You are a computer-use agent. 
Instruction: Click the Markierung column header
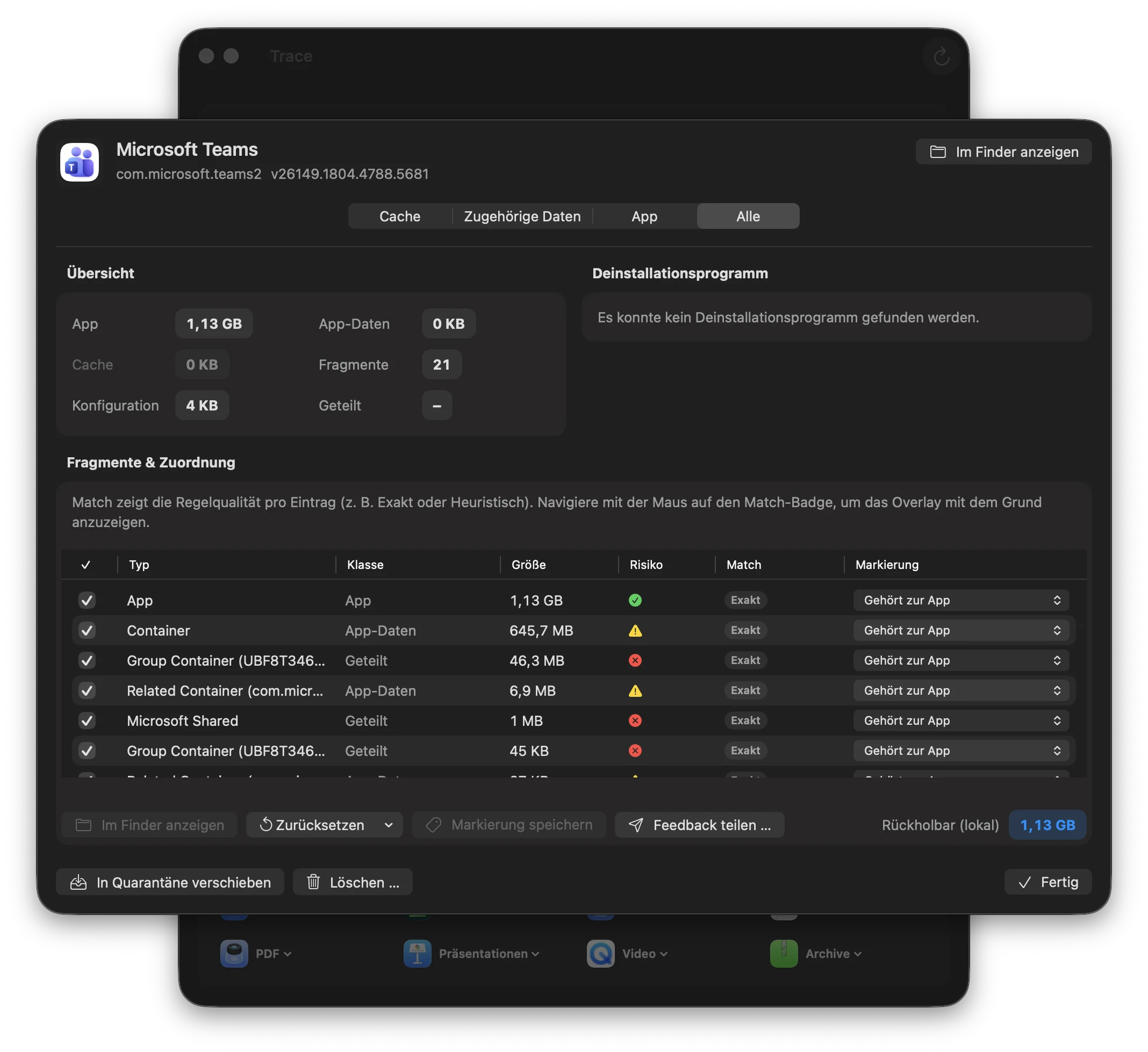click(887, 565)
